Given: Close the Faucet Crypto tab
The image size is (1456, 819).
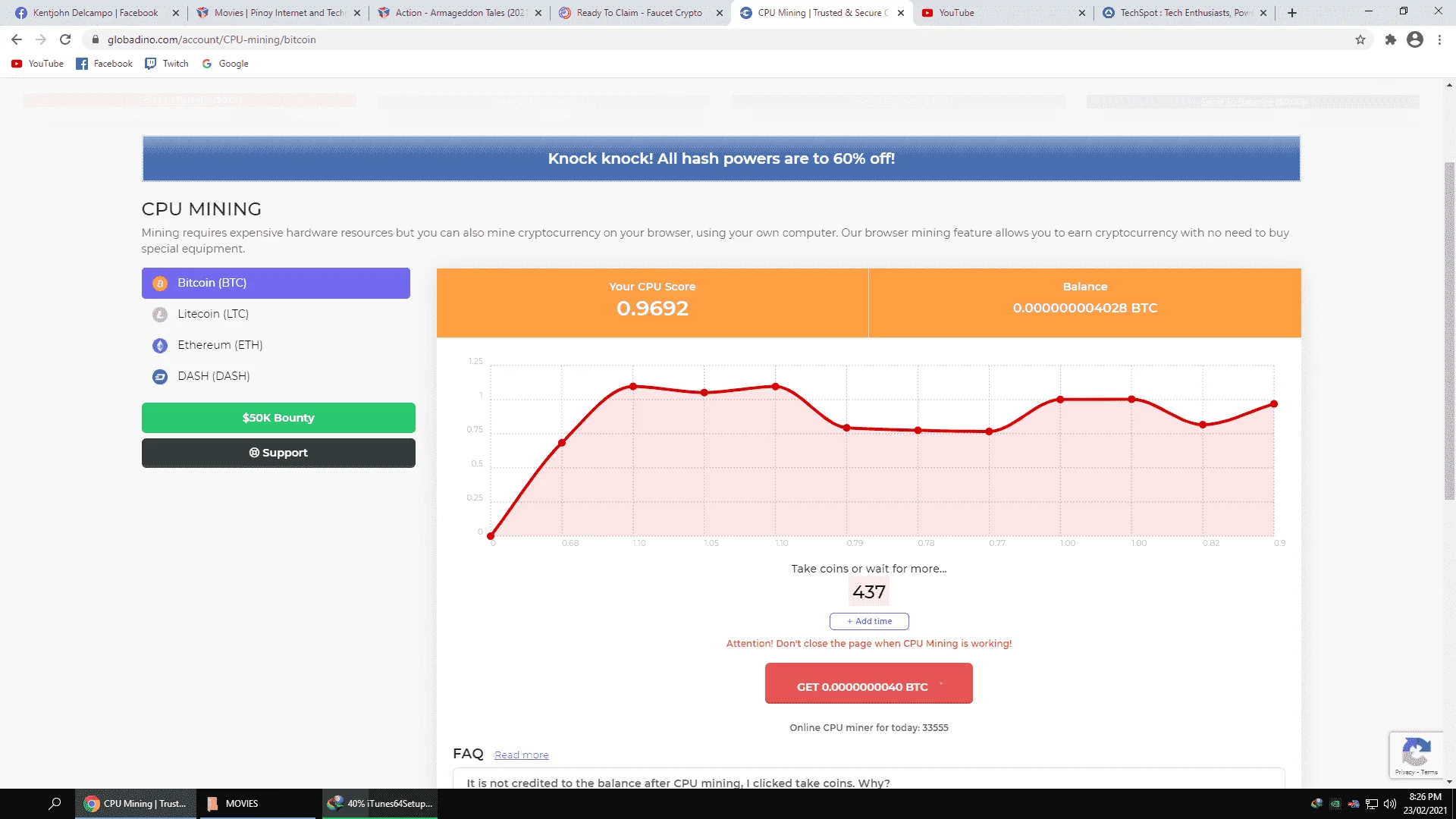Looking at the screenshot, I should 720,13.
